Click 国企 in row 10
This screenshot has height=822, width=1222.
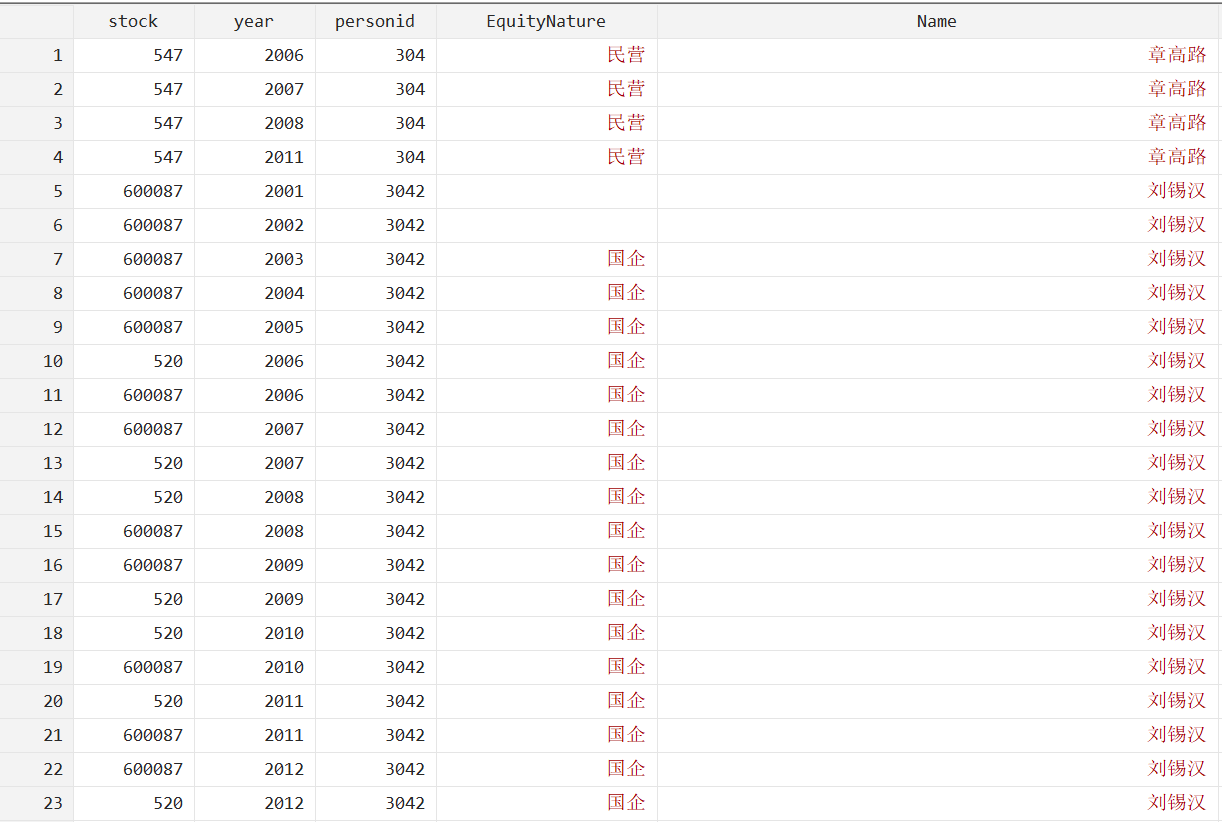(x=626, y=361)
